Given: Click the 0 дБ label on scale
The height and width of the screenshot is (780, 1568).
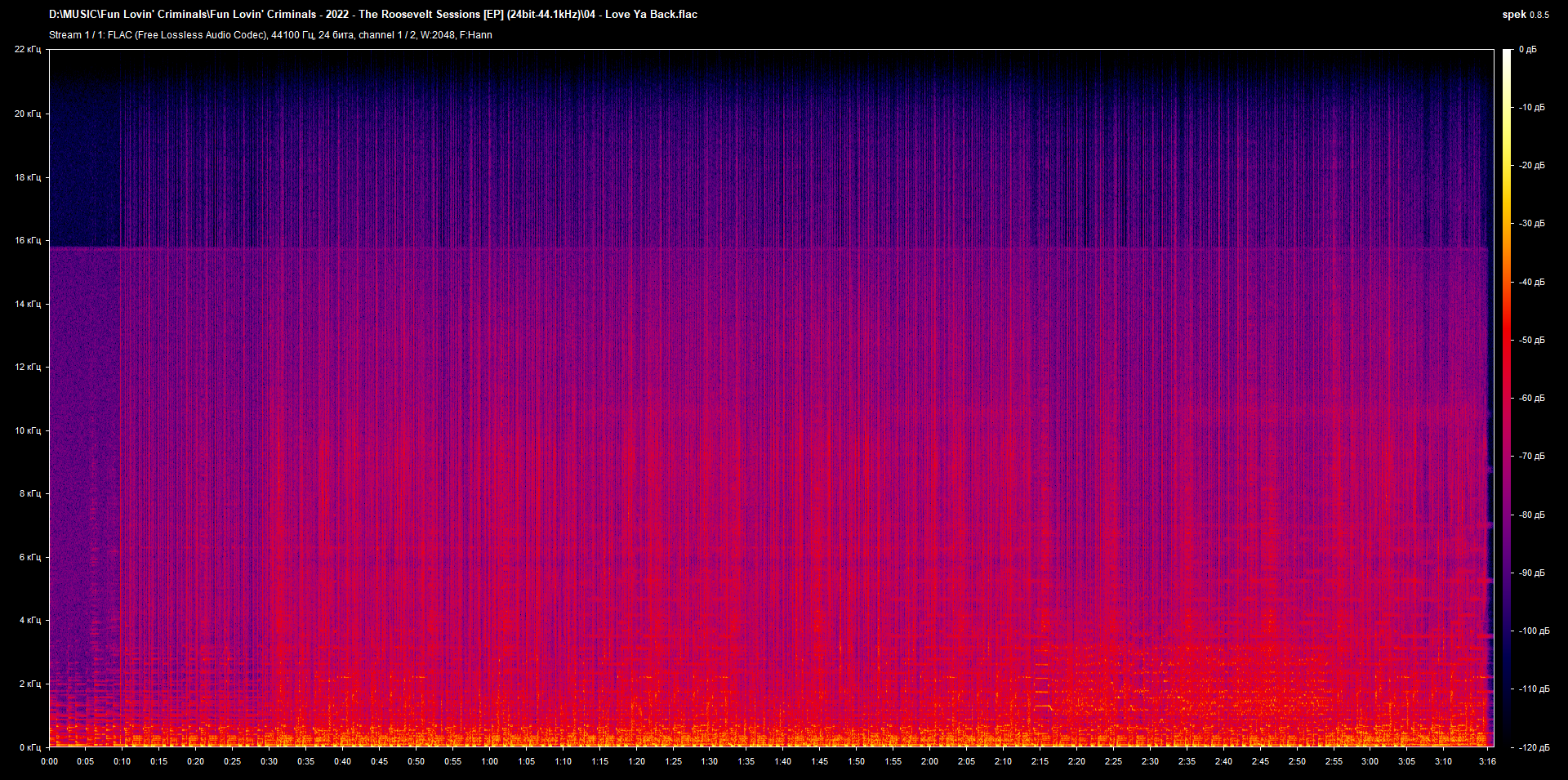Looking at the screenshot, I should click(x=1527, y=50).
